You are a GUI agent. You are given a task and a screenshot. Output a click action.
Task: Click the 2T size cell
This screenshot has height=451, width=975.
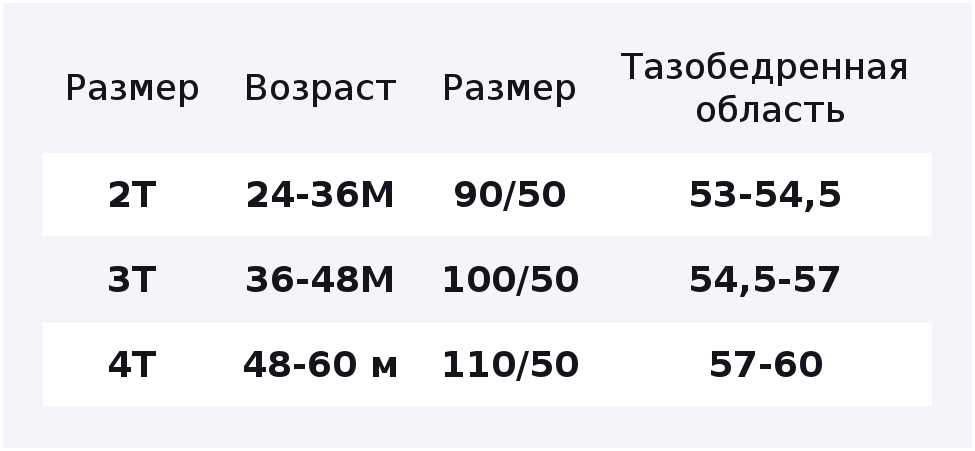click(x=132, y=195)
